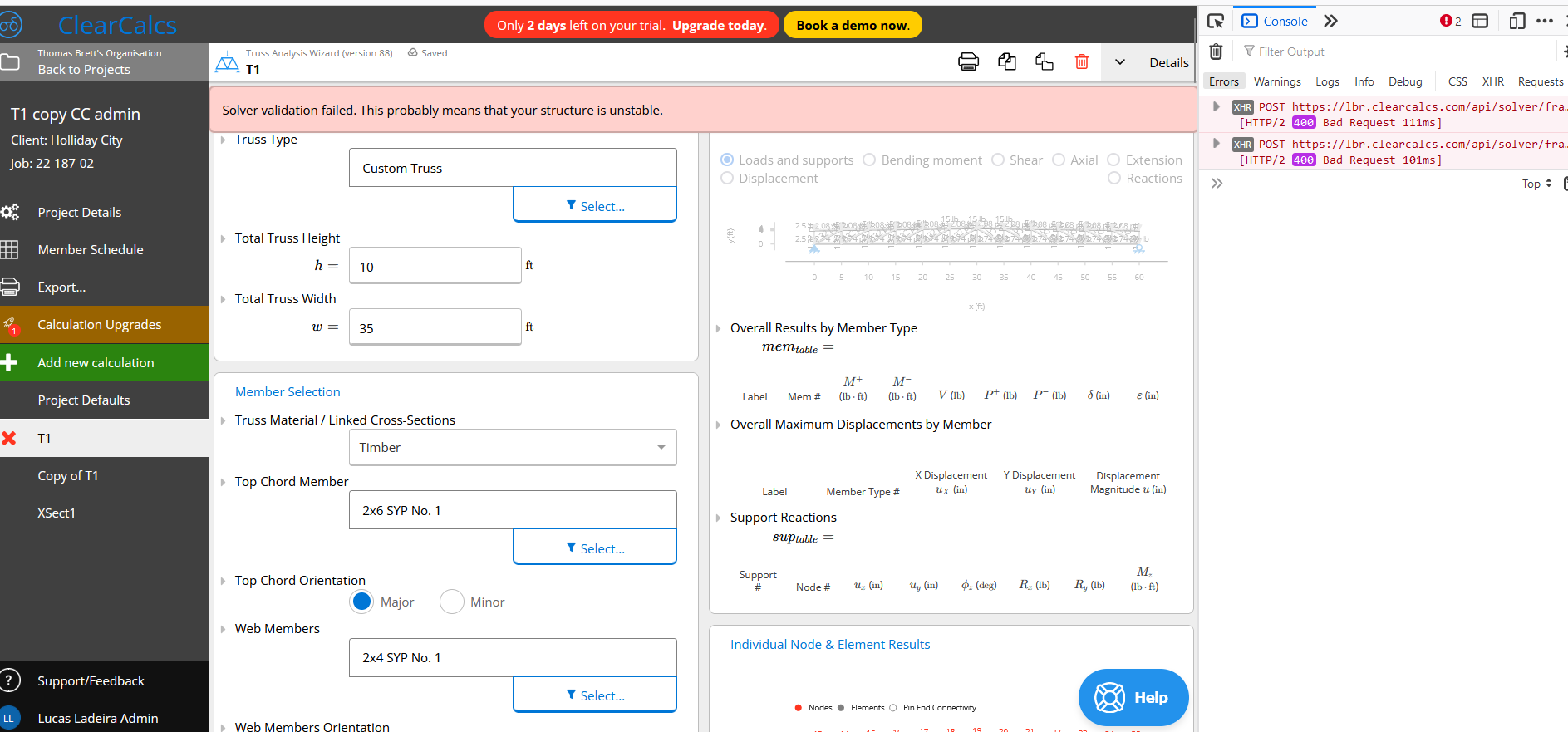1568x732 pixels.
Task: Click the Book a demo now button
Action: click(x=853, y=25)
